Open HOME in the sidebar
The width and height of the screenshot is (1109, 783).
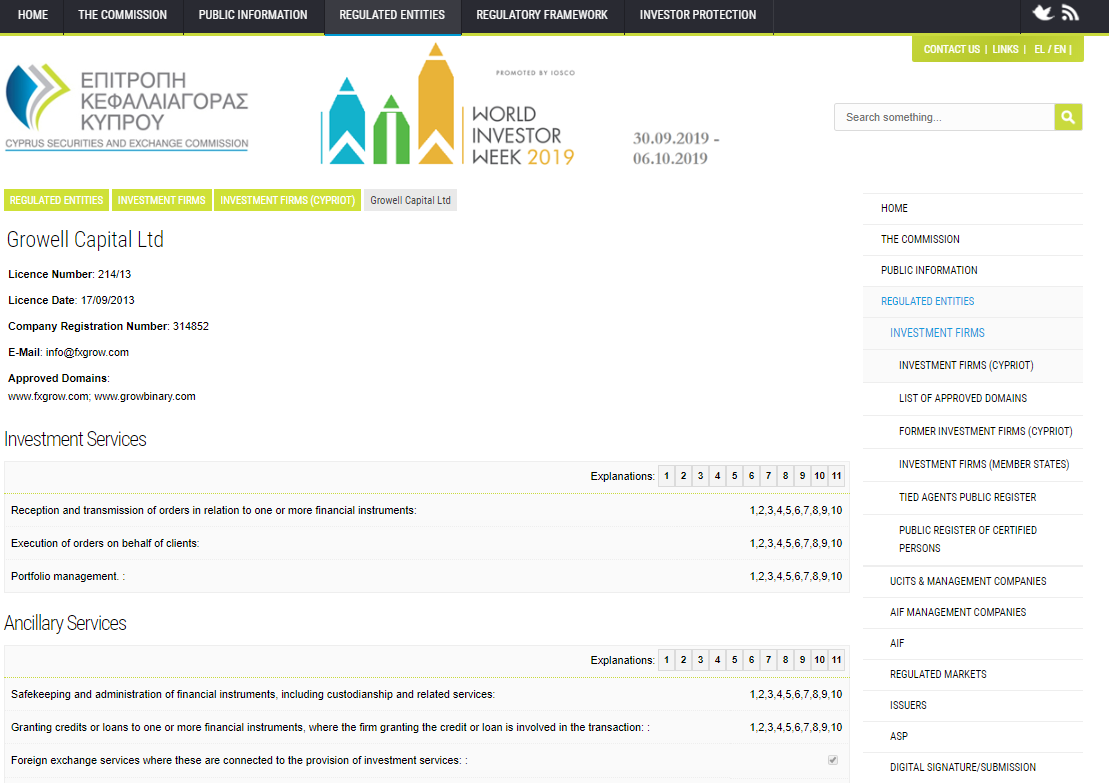click(972, 209)
